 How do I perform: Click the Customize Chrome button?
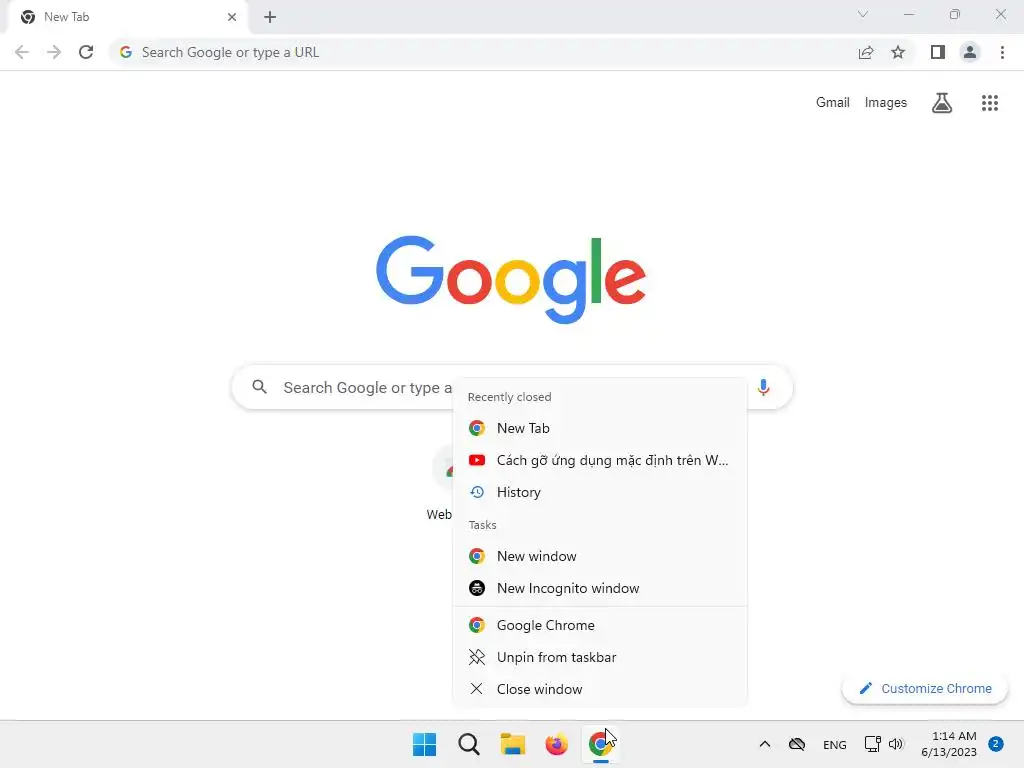925,688
